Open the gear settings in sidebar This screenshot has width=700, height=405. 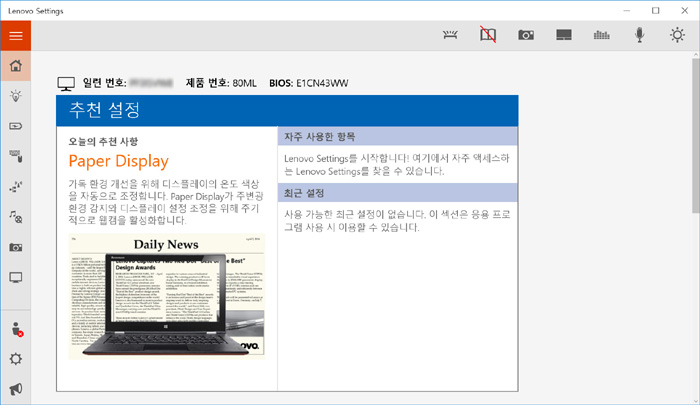point(16,359)
